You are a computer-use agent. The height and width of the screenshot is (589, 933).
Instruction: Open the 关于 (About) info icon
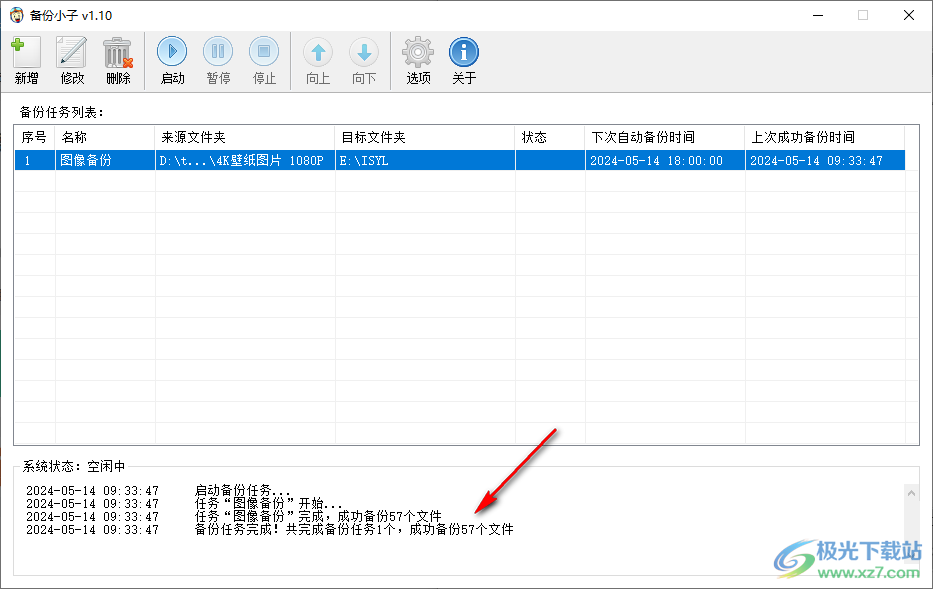pyautogui.click(x=464, y=52)
